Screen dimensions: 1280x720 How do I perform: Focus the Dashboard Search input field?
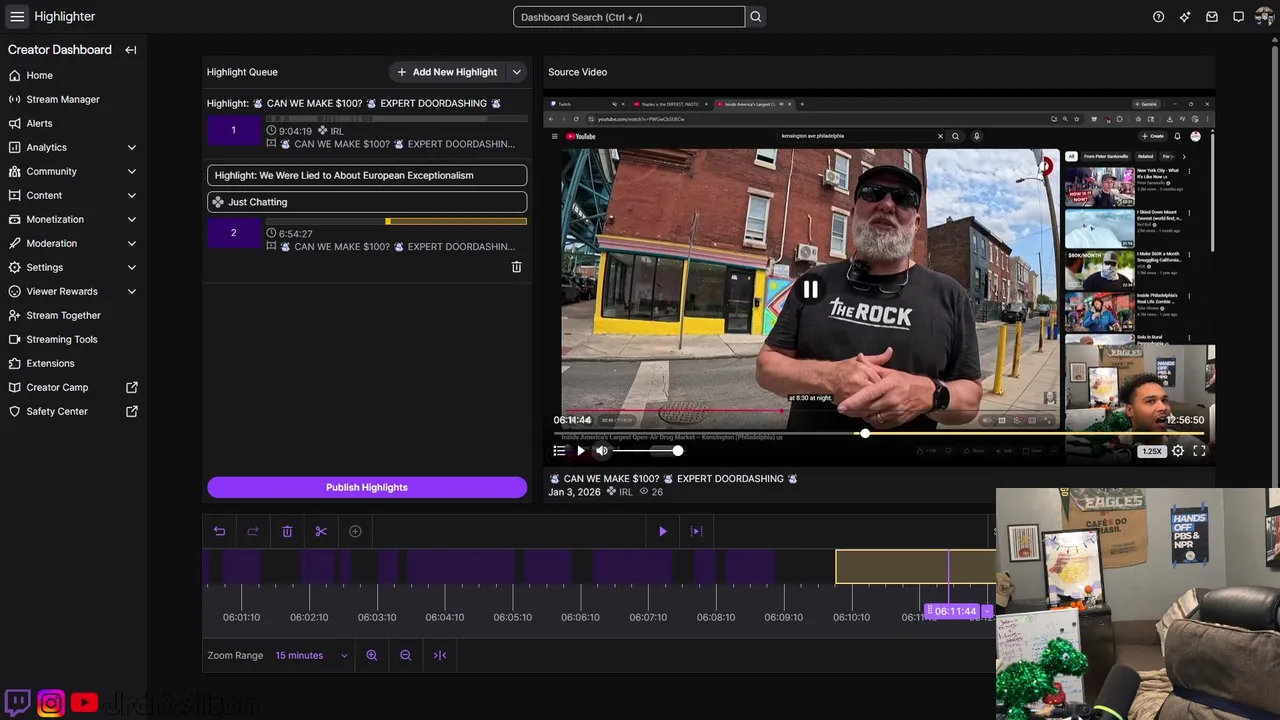click(629, 17)
